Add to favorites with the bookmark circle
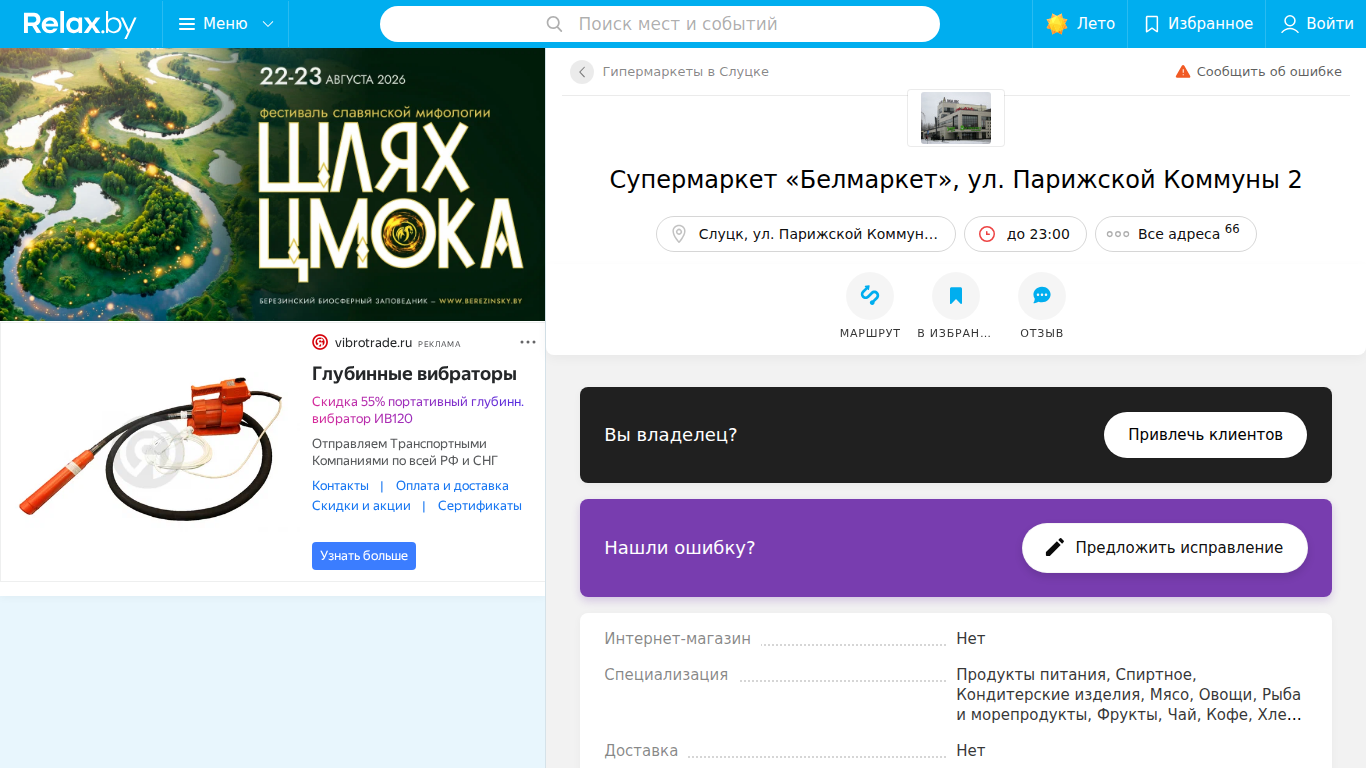The height and width of the screenshot is (768, 1366). (956, 296)
